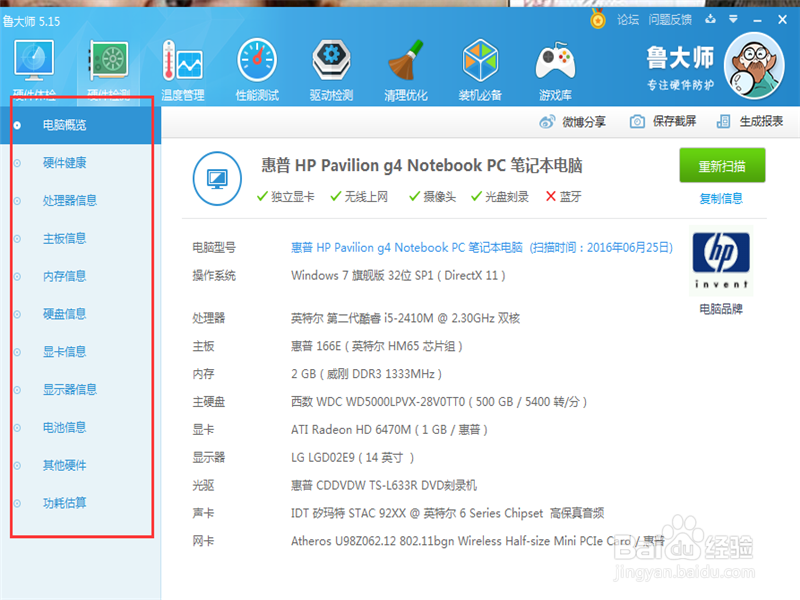Open the 问题反馈 feedback link
Image resolution: width=800 pixels, height=600 pixels.
(x=670, y=20)
